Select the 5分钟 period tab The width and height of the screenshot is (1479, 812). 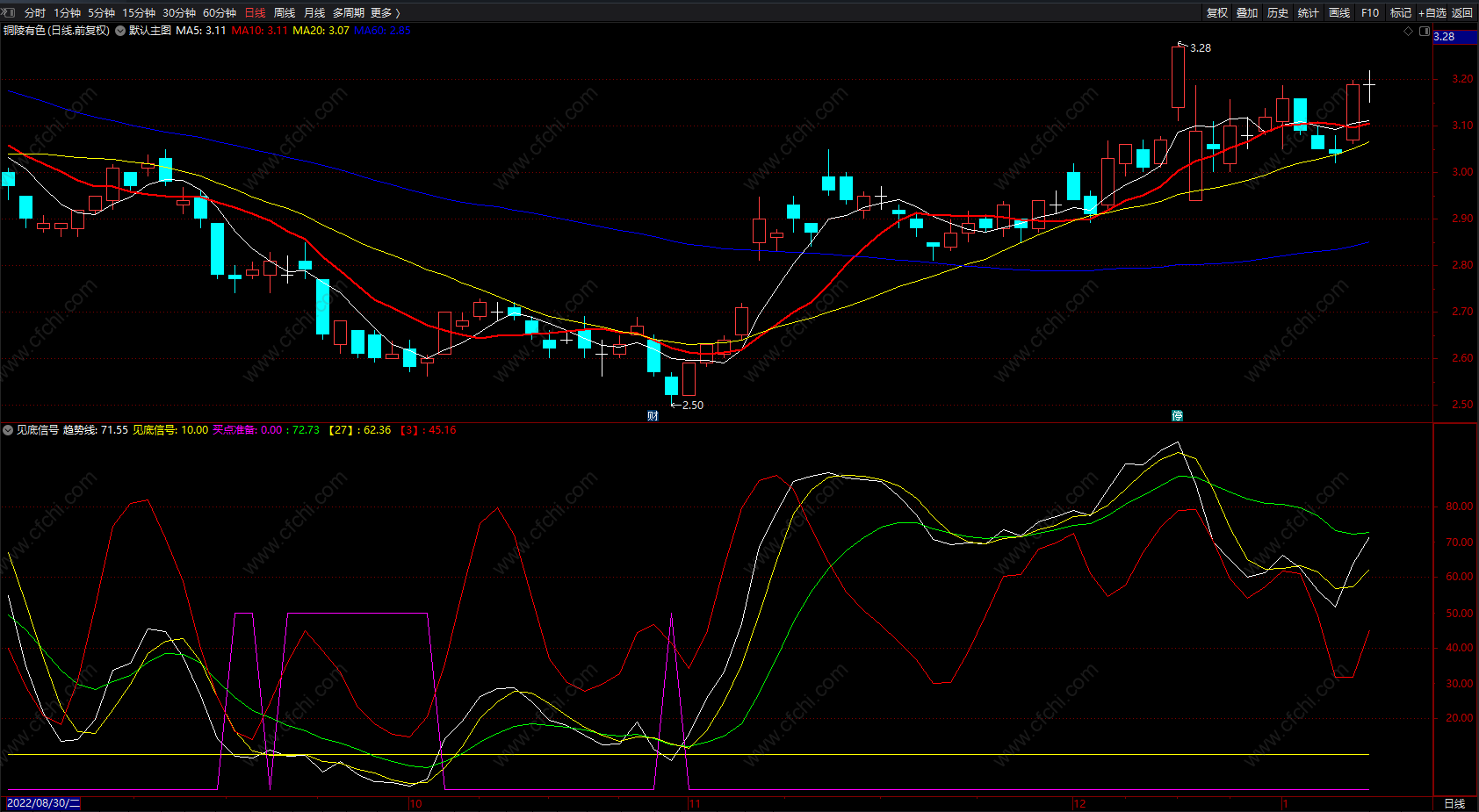(101, 12)
